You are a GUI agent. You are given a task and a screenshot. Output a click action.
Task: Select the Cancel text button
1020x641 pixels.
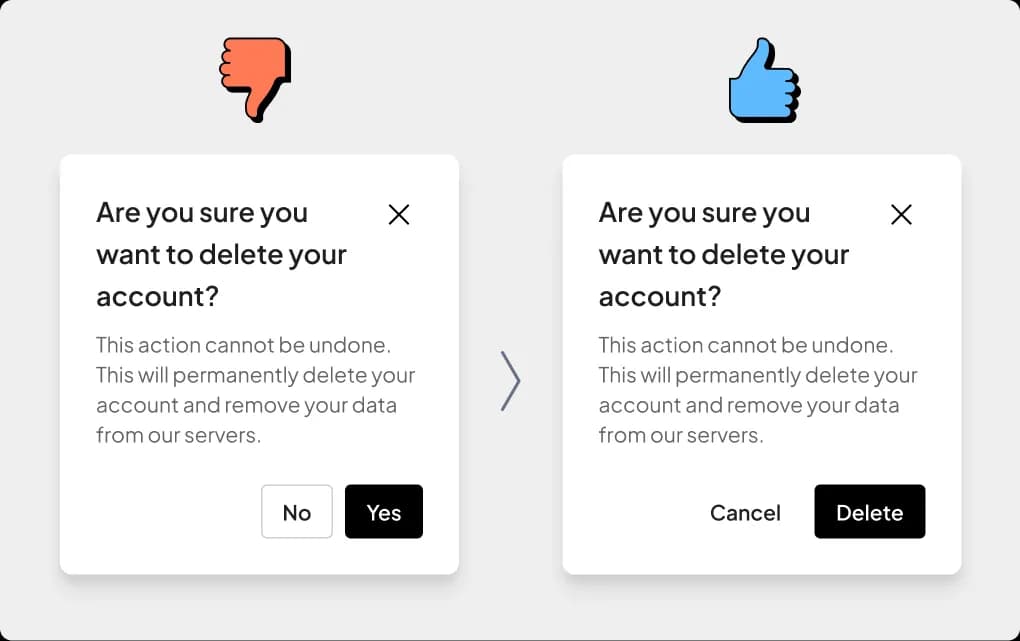[745, 513]
